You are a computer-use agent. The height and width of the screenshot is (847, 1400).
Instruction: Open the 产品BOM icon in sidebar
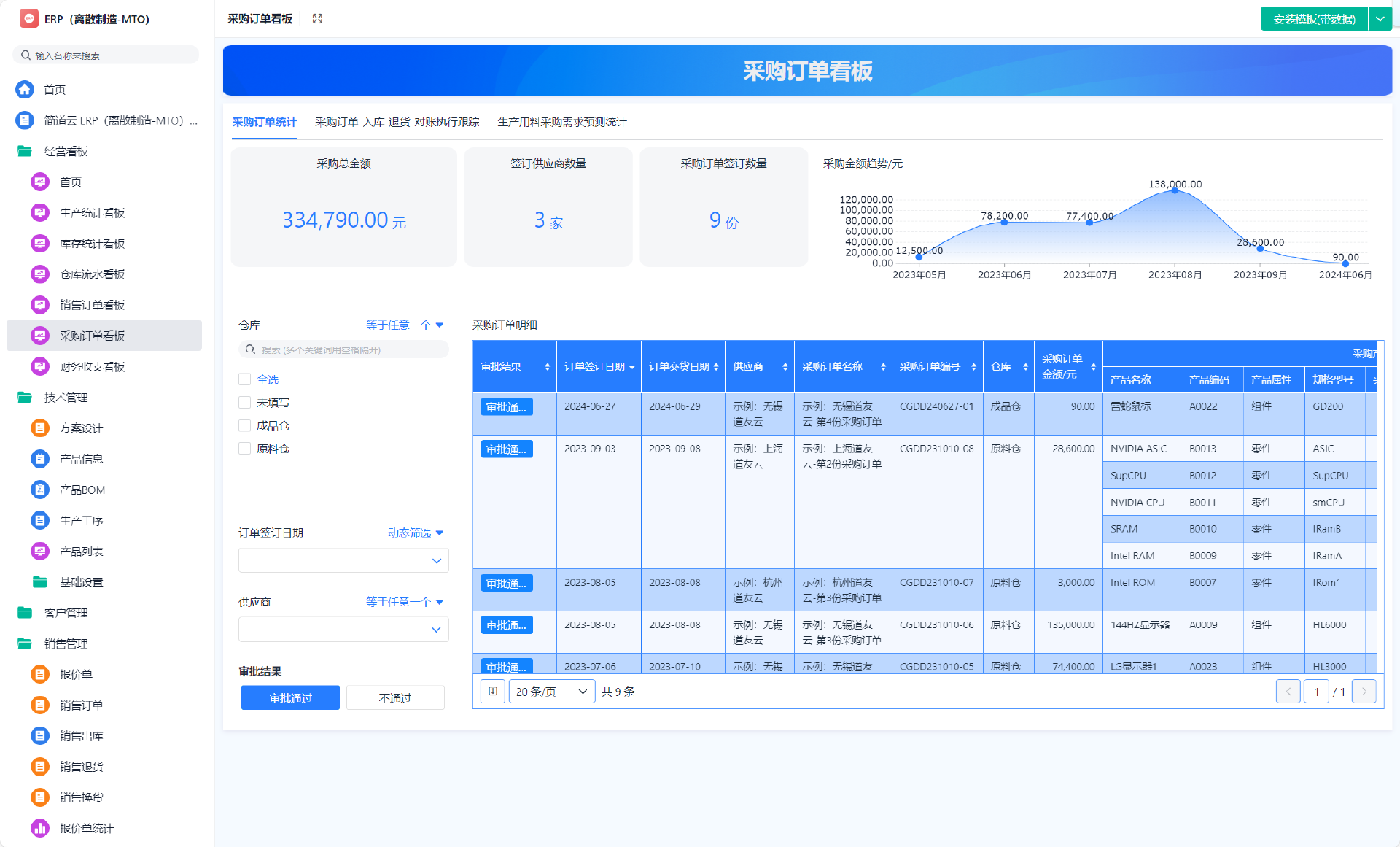40,490
